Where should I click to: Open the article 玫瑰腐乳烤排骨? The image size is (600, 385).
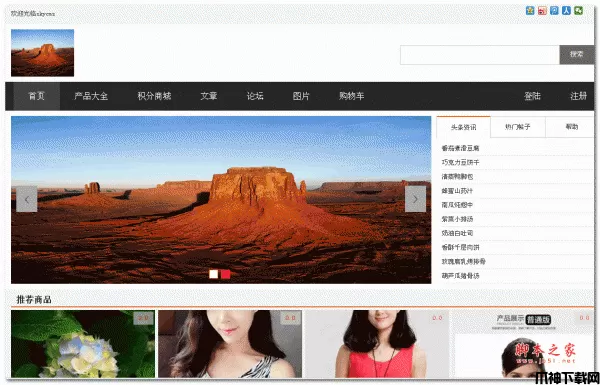pos(463,261)
